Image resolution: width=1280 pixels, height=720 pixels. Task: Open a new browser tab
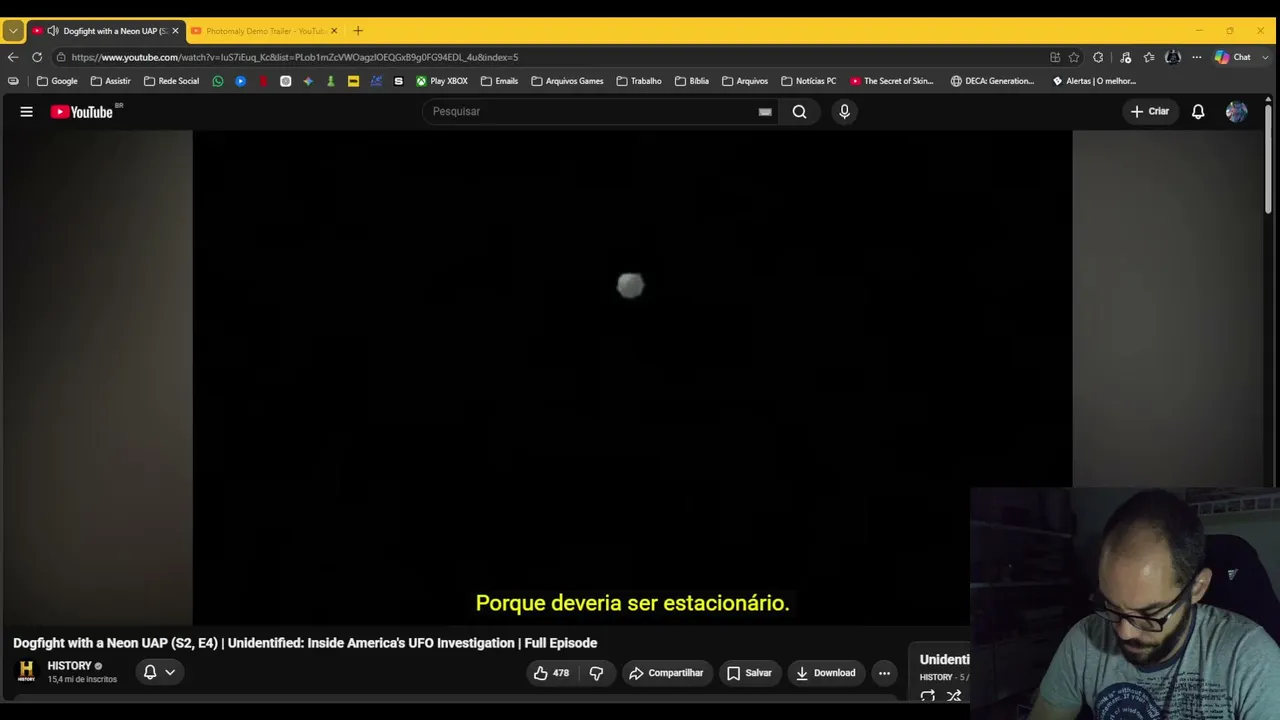tap(358, 31)
